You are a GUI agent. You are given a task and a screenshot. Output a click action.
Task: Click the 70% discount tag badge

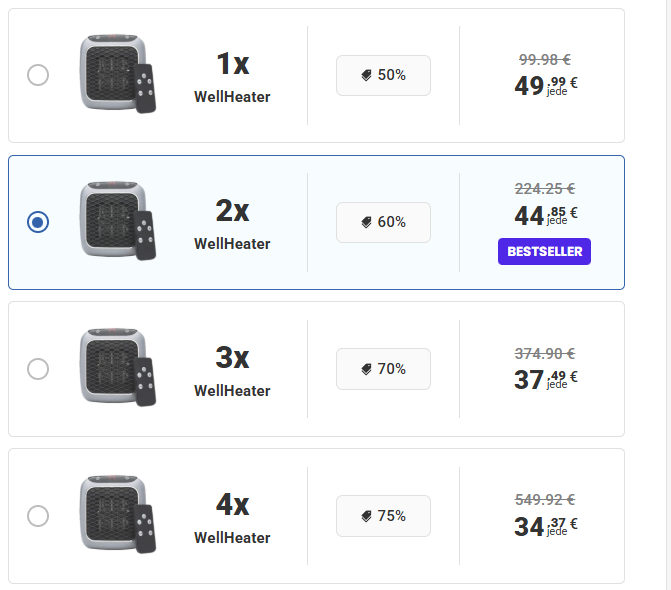[383, 369]
